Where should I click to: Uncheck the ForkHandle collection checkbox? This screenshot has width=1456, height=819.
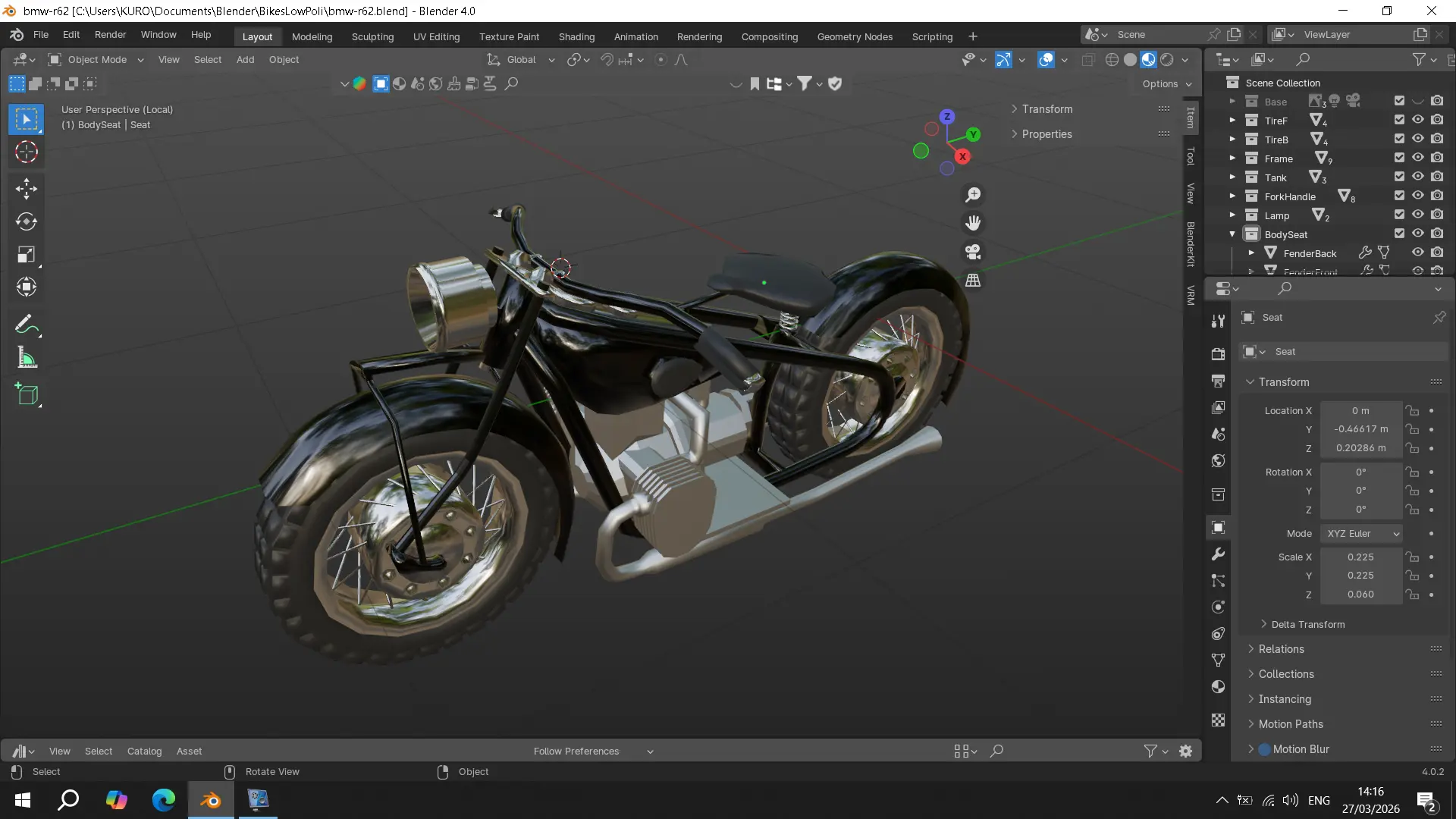[x=1399, y=196]
